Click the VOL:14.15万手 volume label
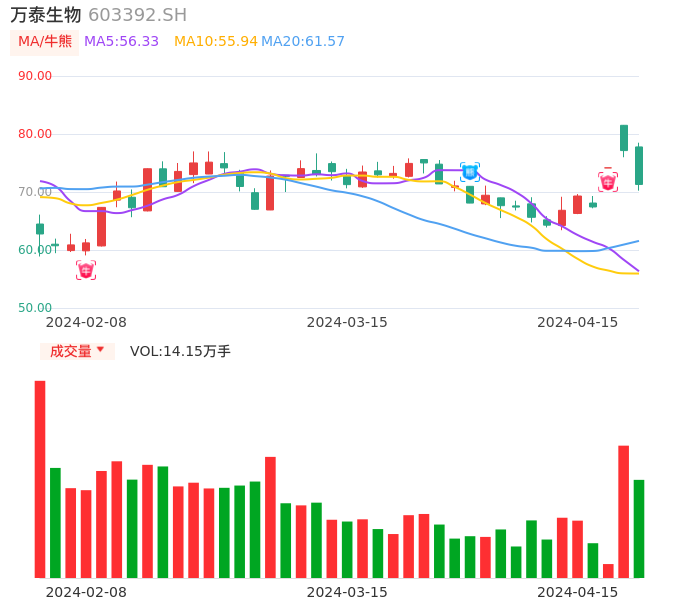Image resolution: width=686 pixels, height=606 pixels. [180, 351]
